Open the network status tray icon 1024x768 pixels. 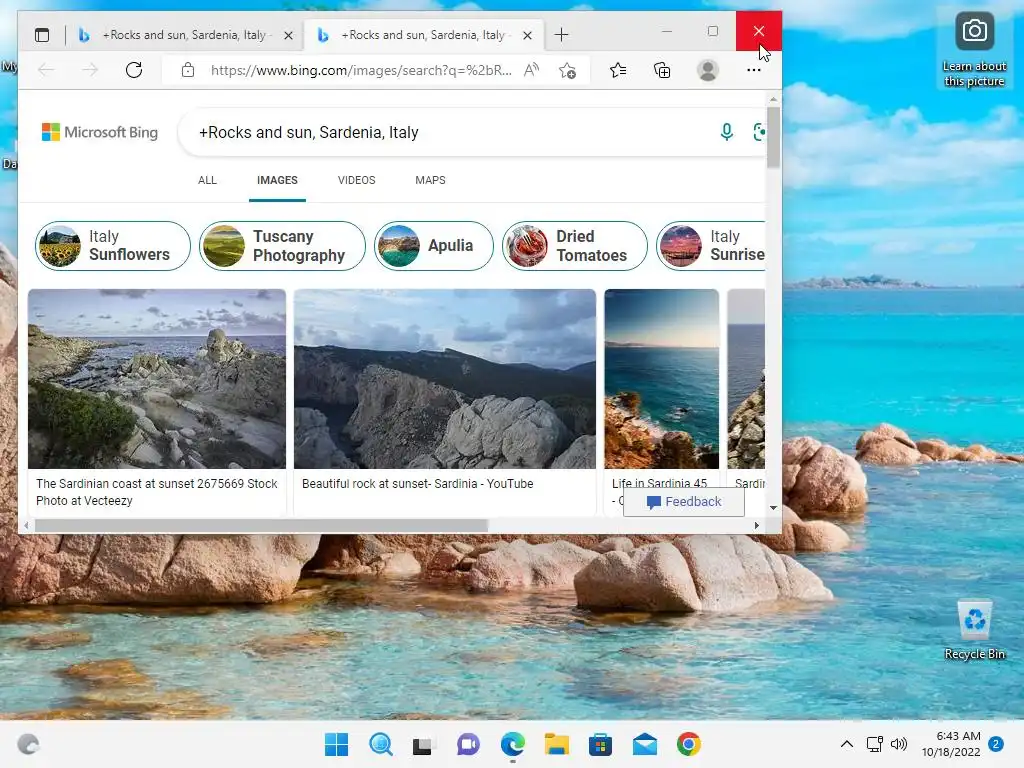874,744
